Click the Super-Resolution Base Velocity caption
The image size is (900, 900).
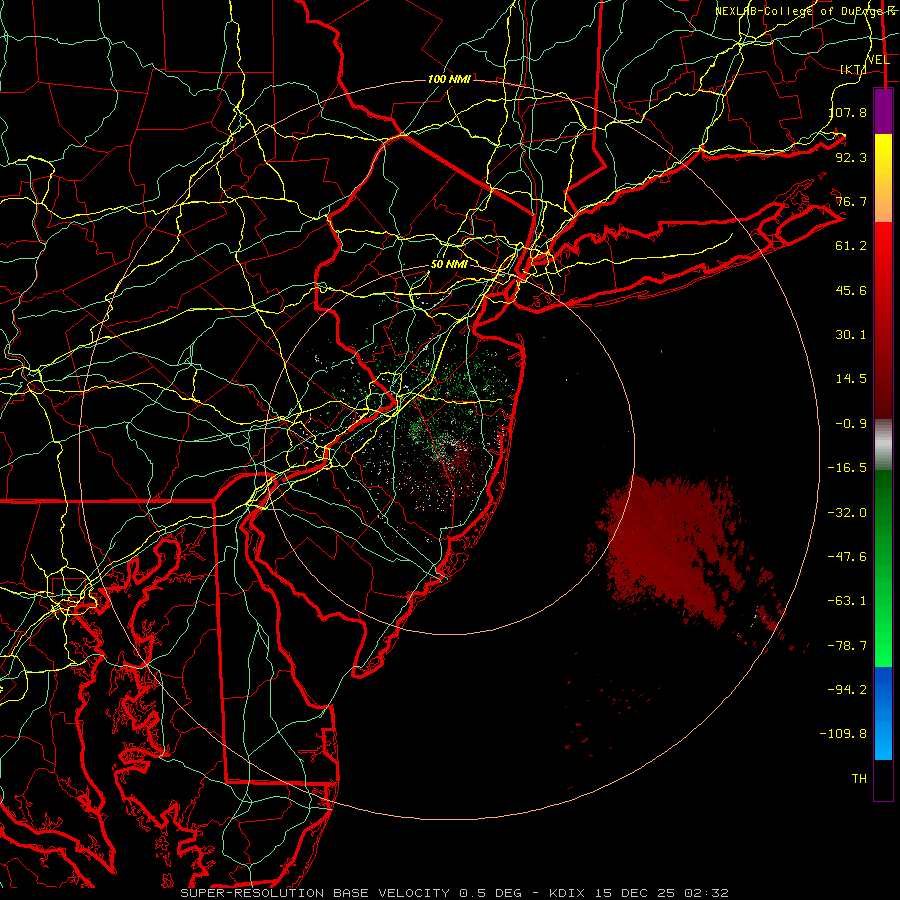[455, 893]
